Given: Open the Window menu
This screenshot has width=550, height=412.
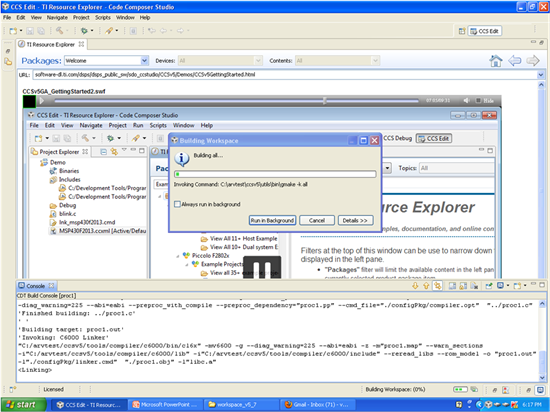Looking at the screenshot, I should (125, 18).
